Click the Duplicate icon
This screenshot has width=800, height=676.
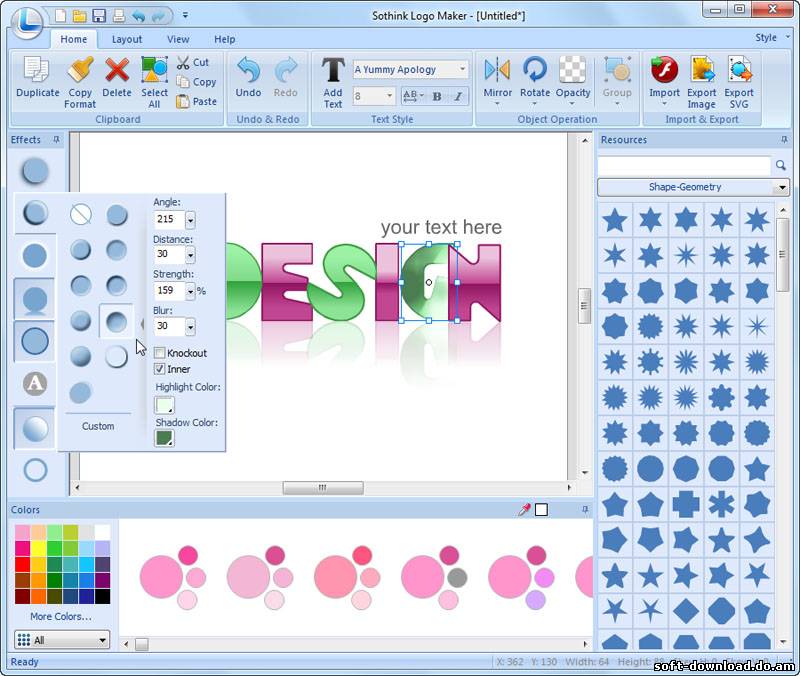(37, 70)
